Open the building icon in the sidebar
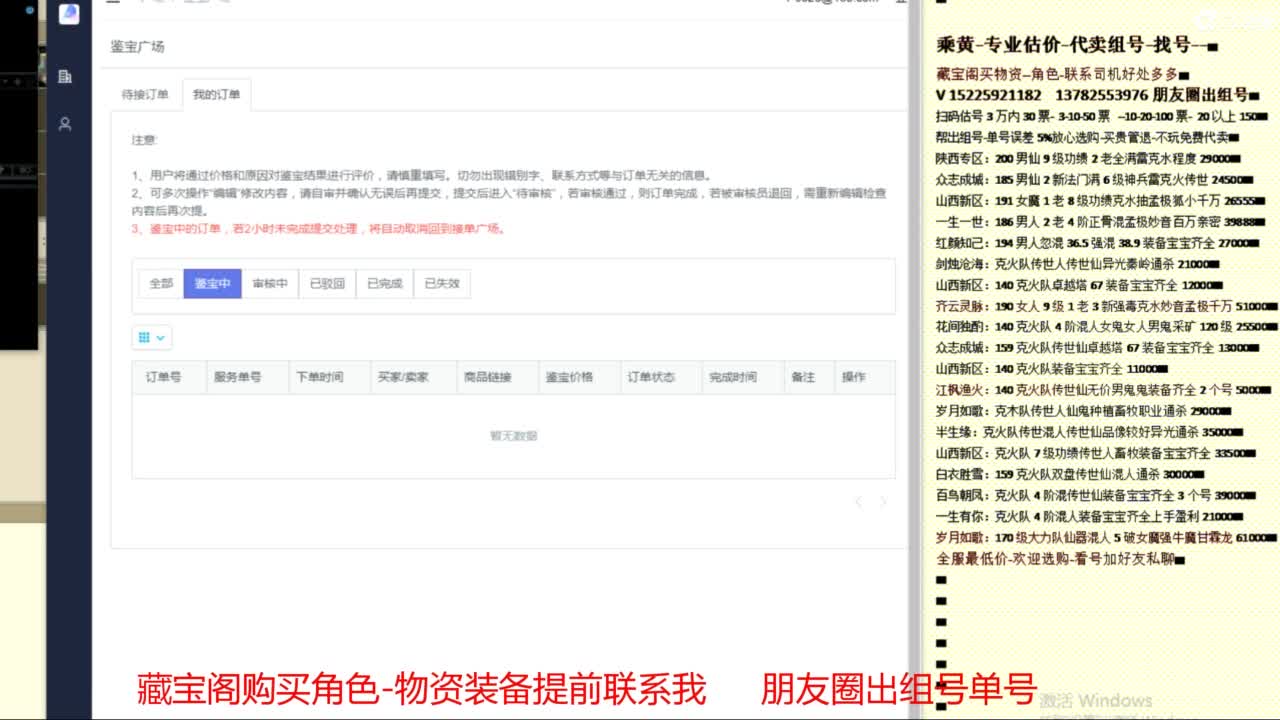Screen dimensions: 1280x720 [65, 76]
